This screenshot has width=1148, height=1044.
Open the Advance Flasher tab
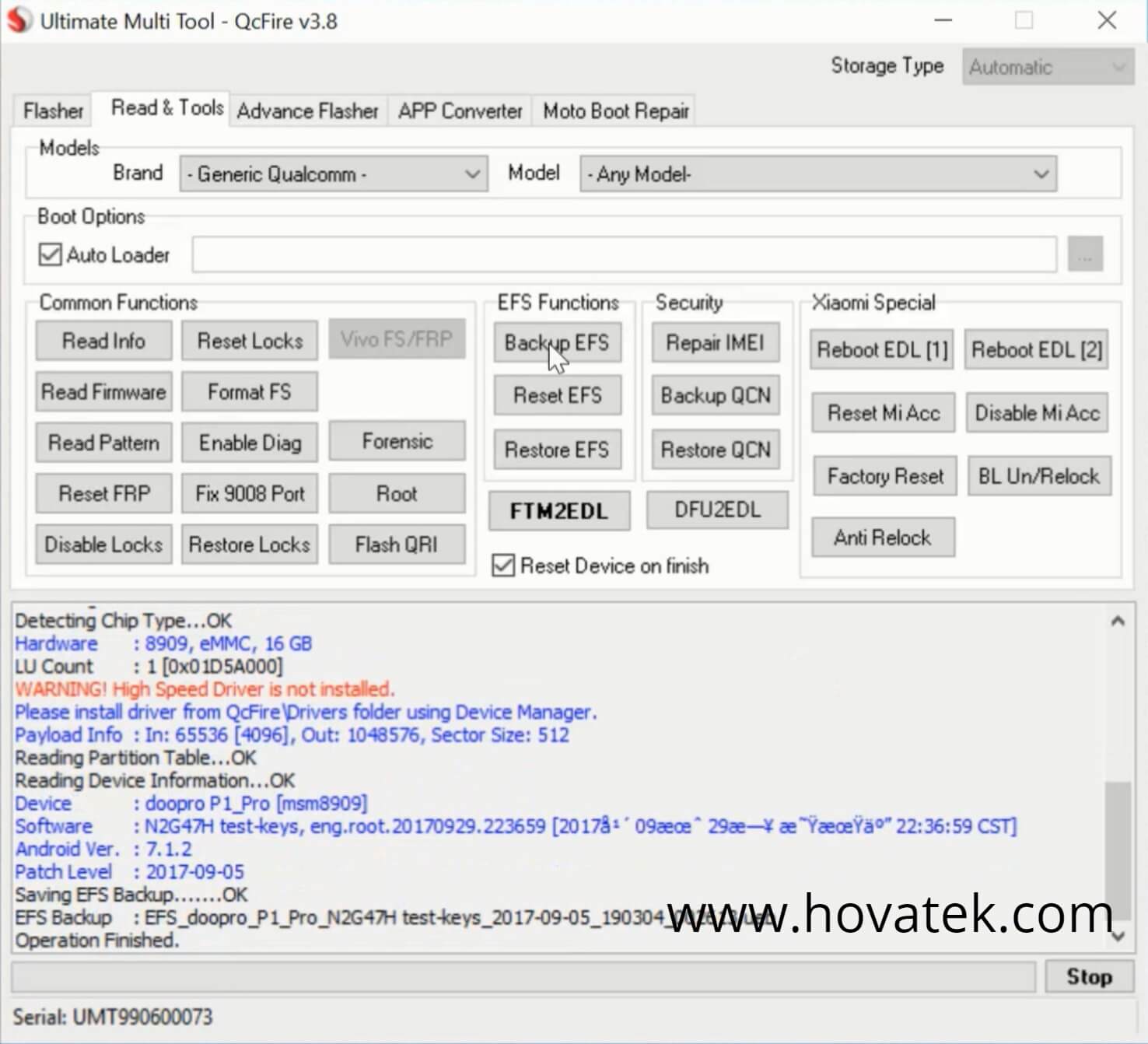308,110
